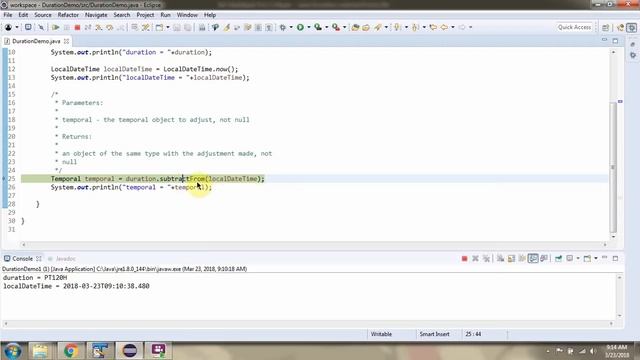Click the editor vertical scrollbar thumb

point(613,167)
